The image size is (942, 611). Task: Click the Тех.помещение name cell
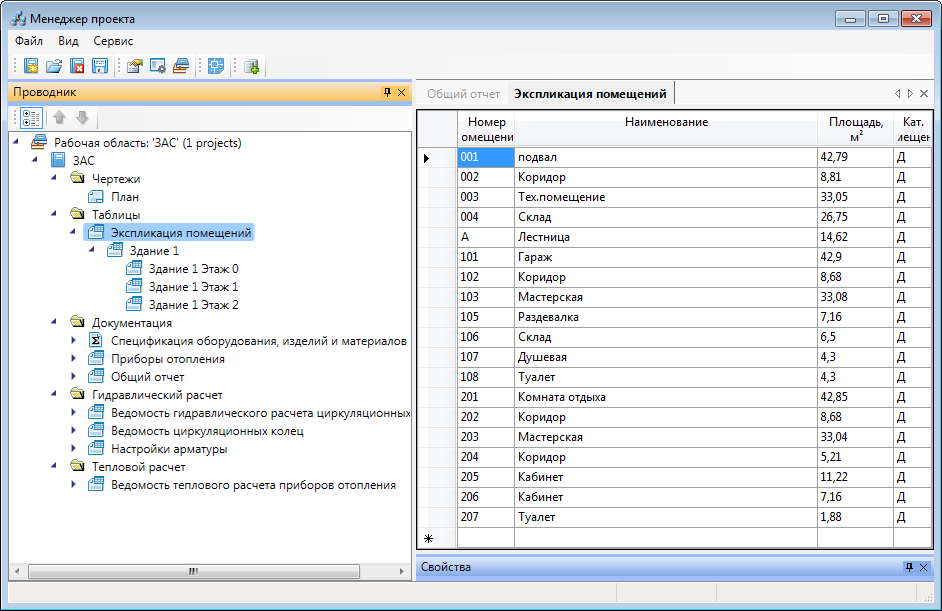666,197
